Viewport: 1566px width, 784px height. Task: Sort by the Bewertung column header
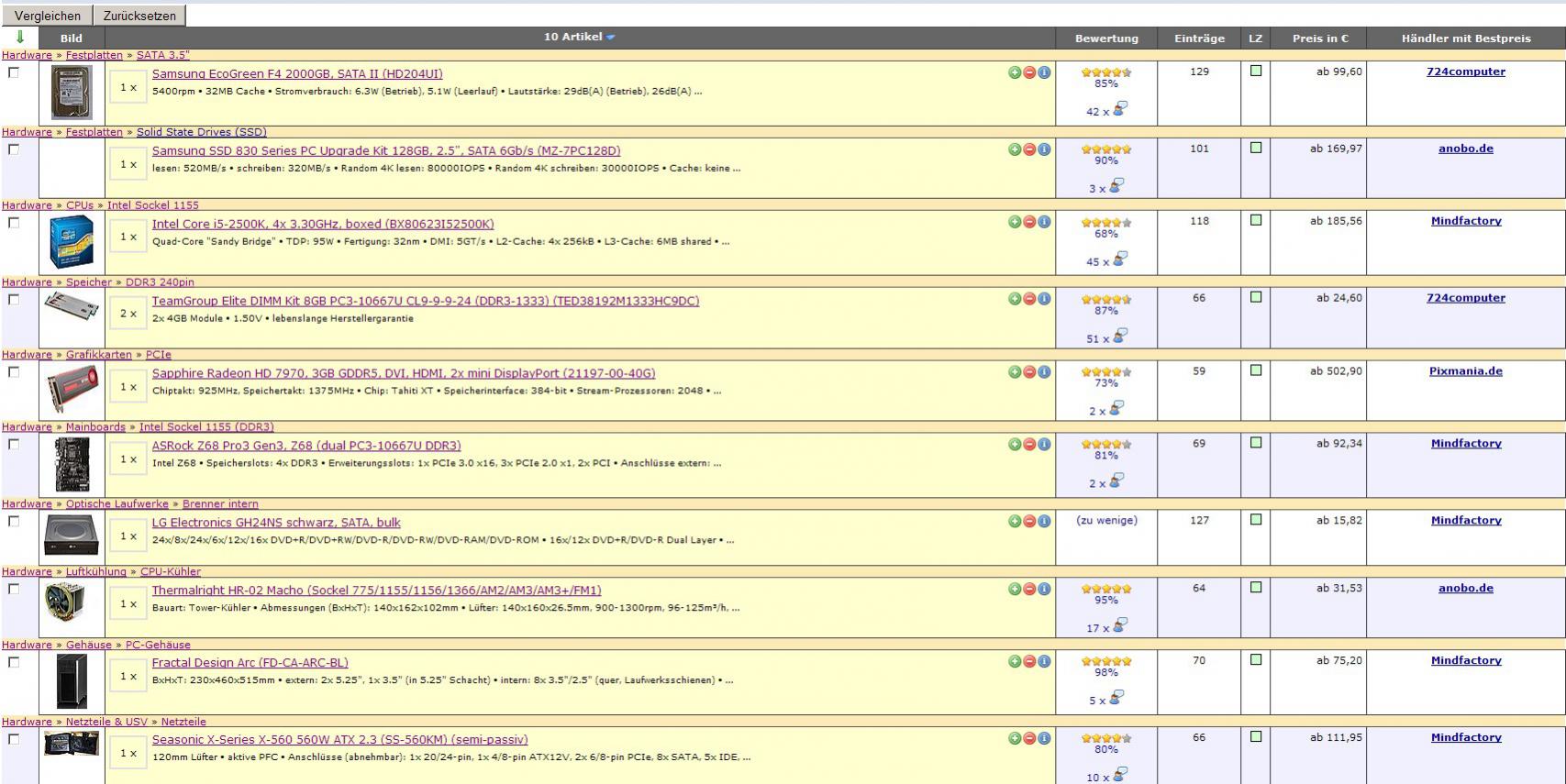click(x=1106, y=39)
